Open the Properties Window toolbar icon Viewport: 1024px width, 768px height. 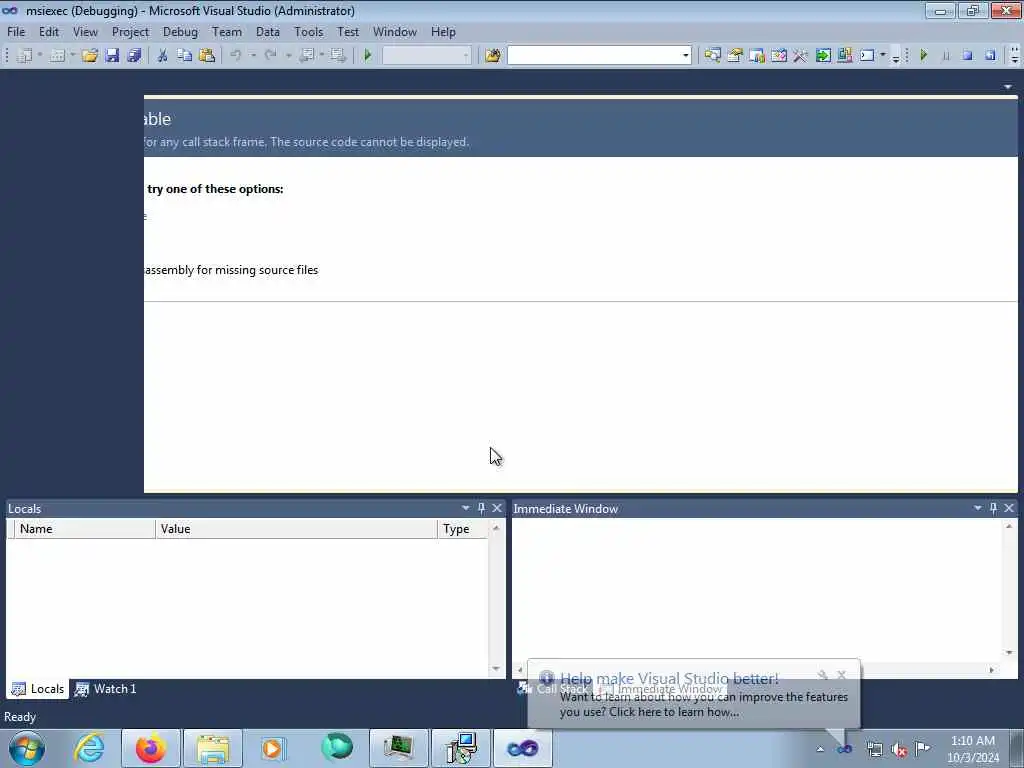[735, 56]
